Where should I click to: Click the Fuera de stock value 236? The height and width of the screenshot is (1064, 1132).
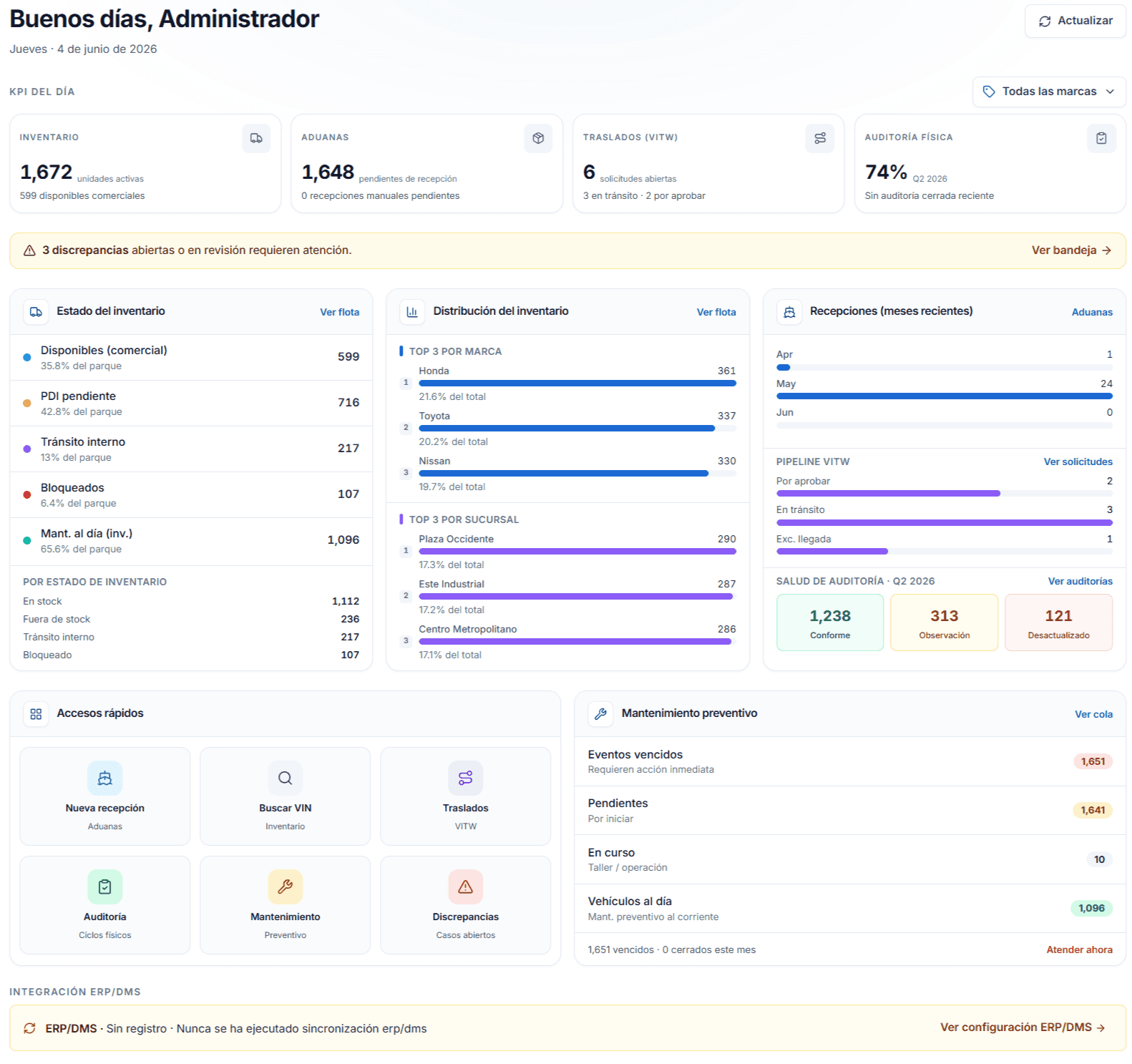pyautogui.click(x=350, y=619)
